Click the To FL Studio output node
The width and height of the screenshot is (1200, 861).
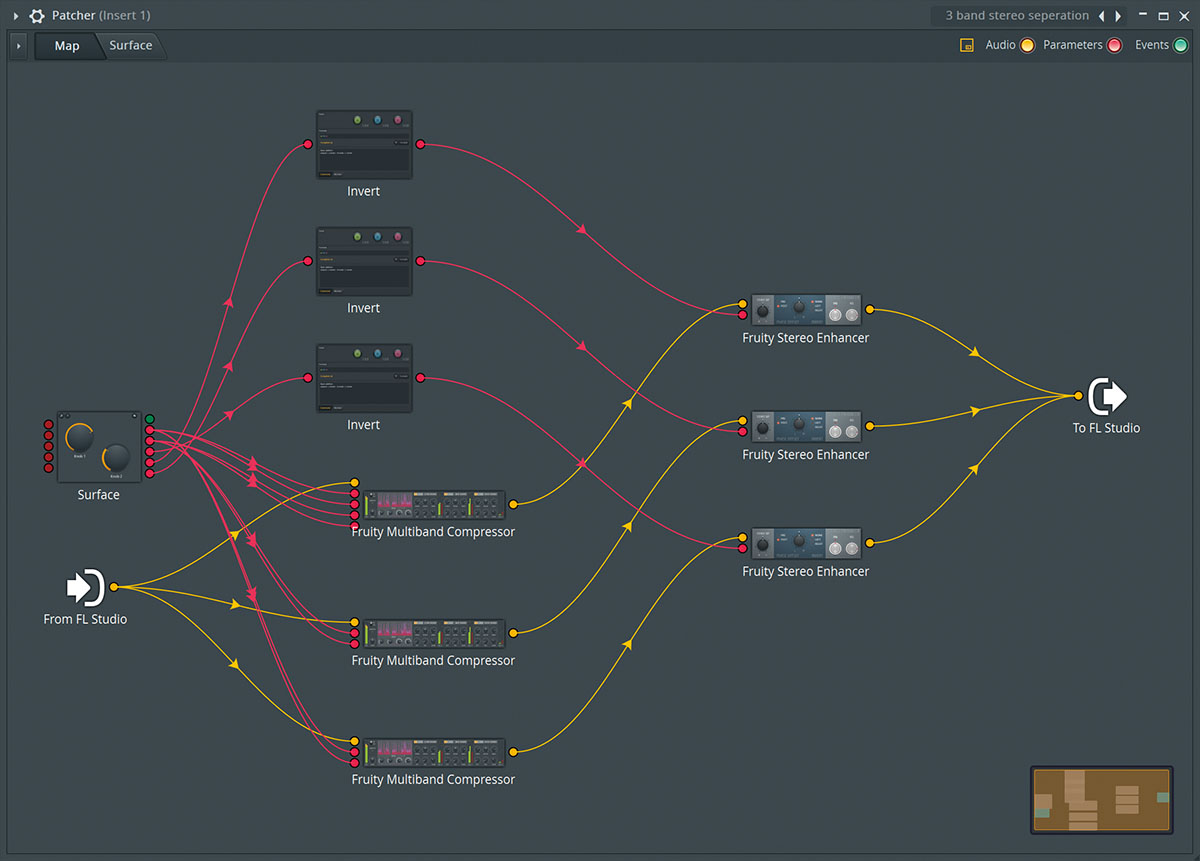[1107, 396]
